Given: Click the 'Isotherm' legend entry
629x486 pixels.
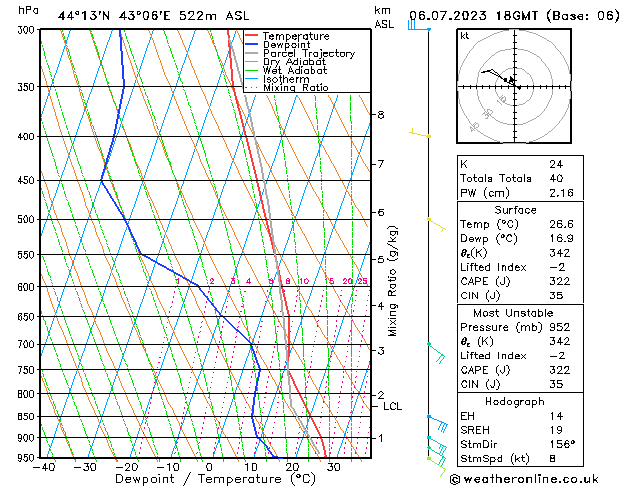Looking at the screenshot, I should tap(286, 79).
